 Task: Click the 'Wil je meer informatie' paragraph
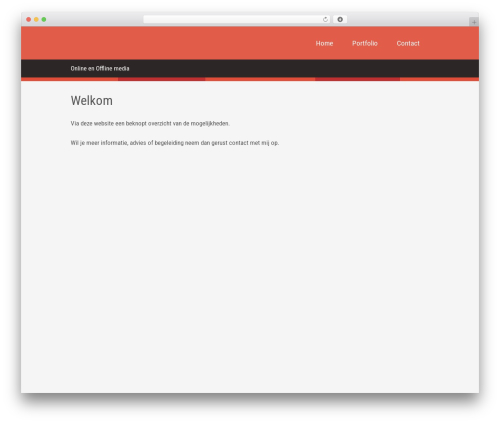tap(175, 143)
